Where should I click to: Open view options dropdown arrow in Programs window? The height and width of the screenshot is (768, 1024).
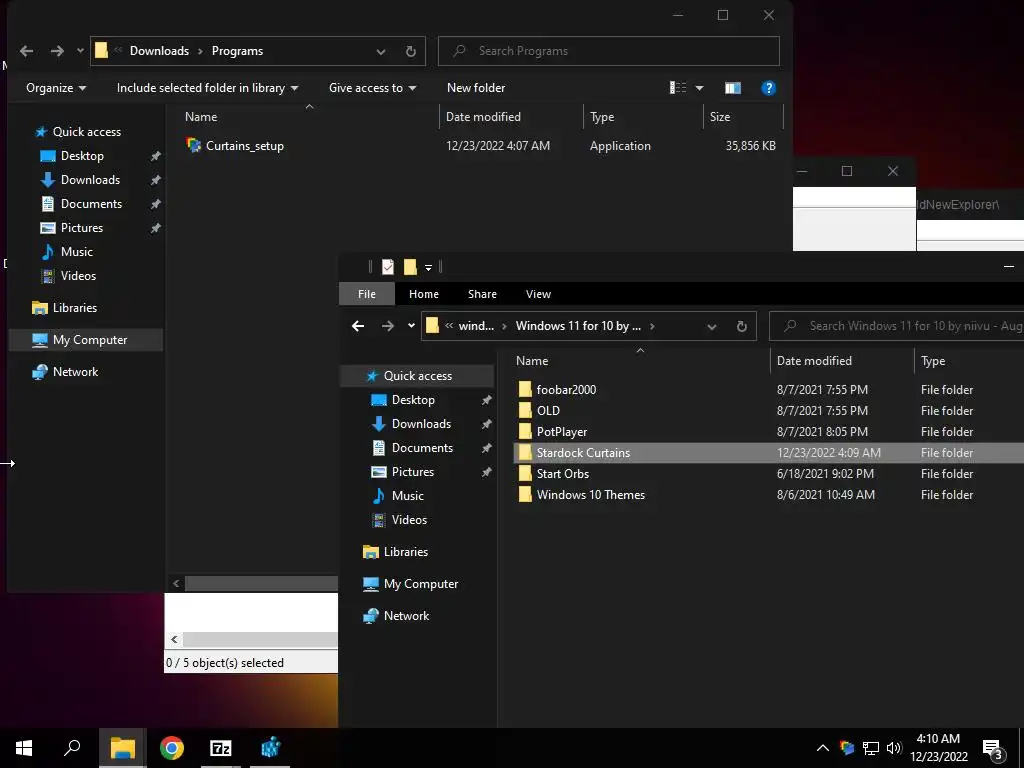point(699,88)
